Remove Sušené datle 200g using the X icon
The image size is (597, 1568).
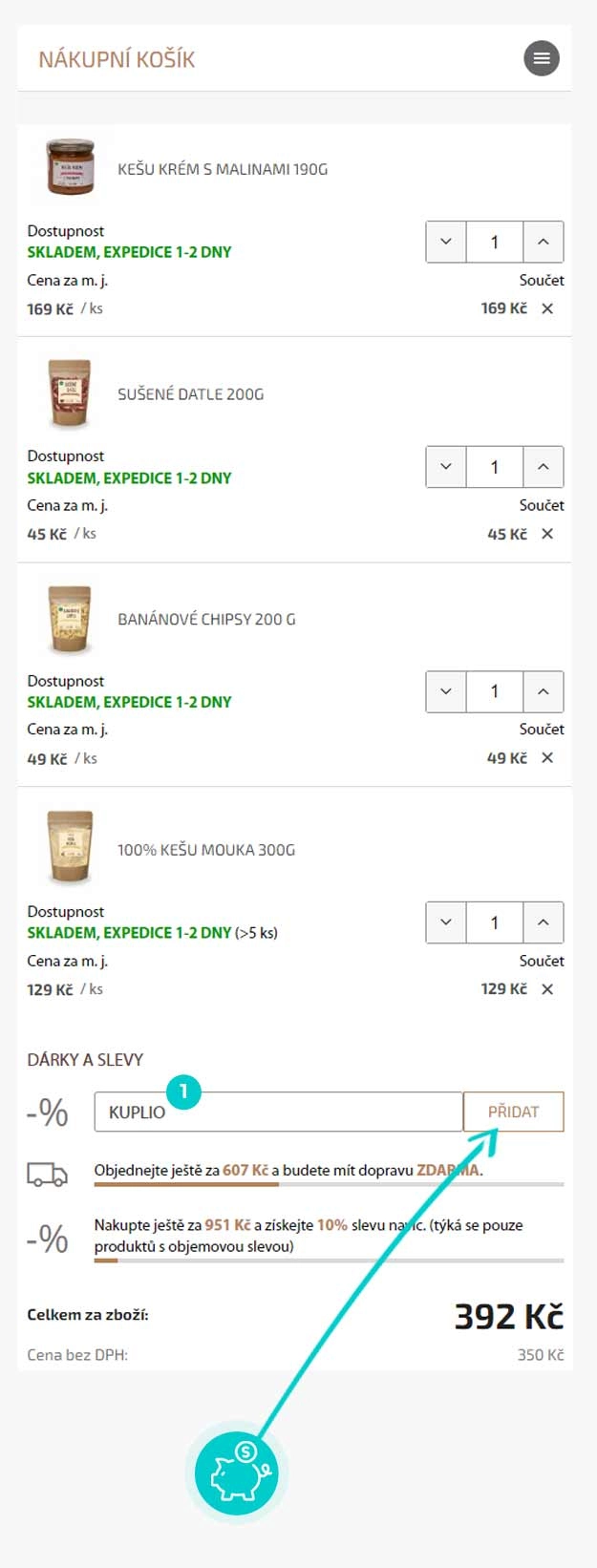click(x=546, y=533)
